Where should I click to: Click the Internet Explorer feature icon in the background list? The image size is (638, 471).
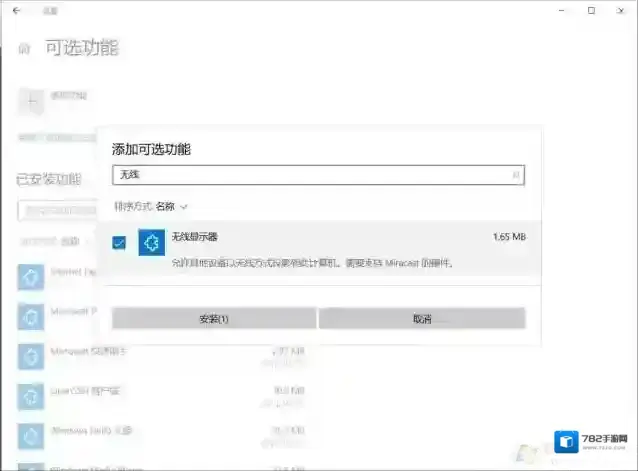click(x=31, y=277)
